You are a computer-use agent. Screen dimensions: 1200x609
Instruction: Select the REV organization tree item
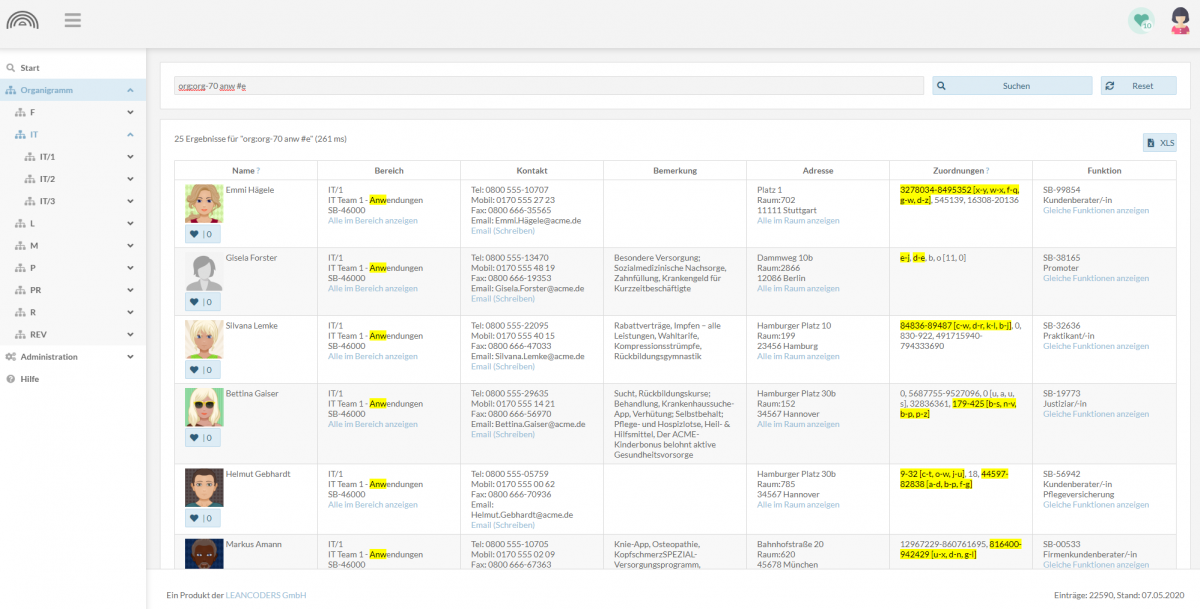[x=38, y=334]
